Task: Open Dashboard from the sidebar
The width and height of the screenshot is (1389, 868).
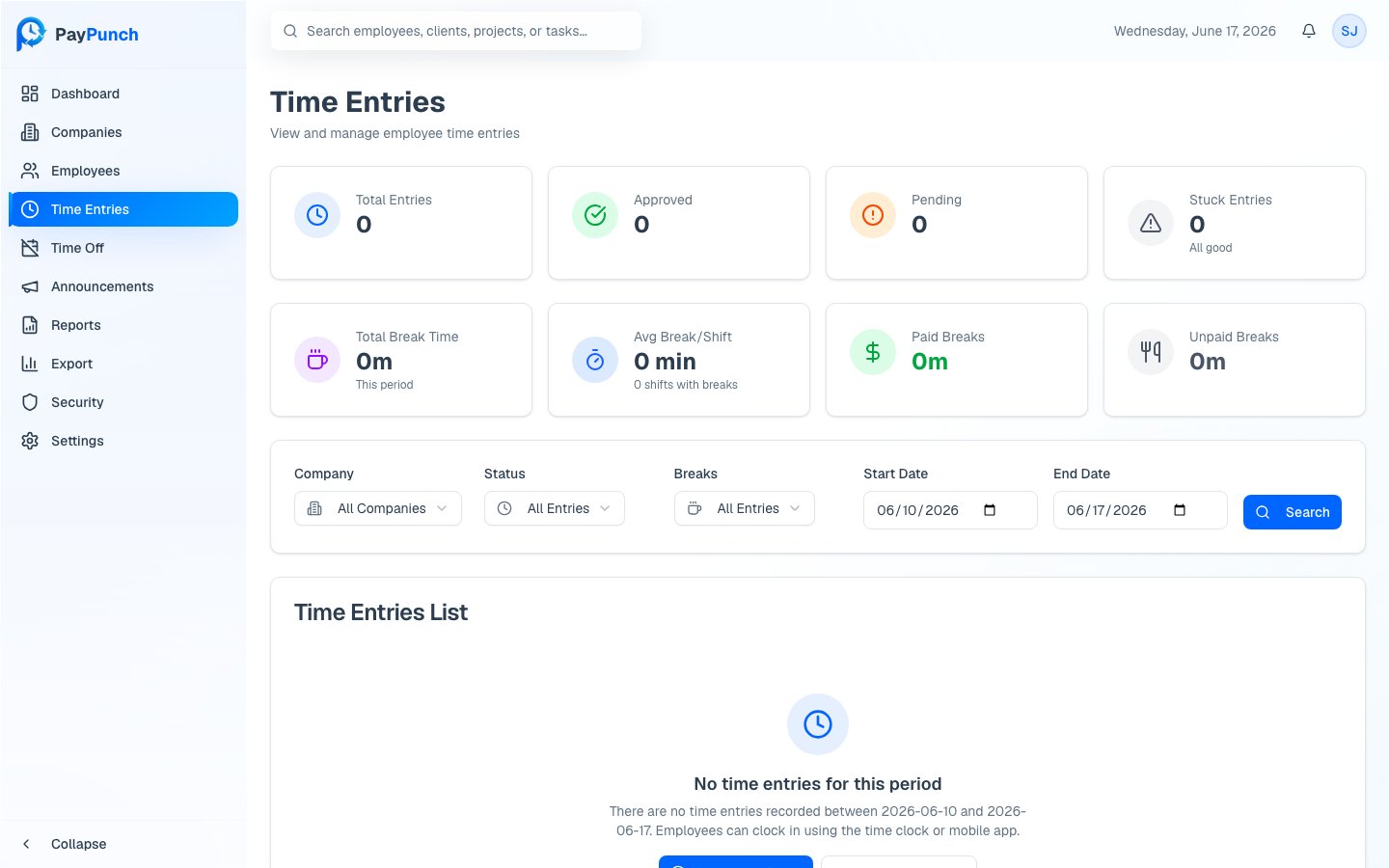Action: point(123,94)
